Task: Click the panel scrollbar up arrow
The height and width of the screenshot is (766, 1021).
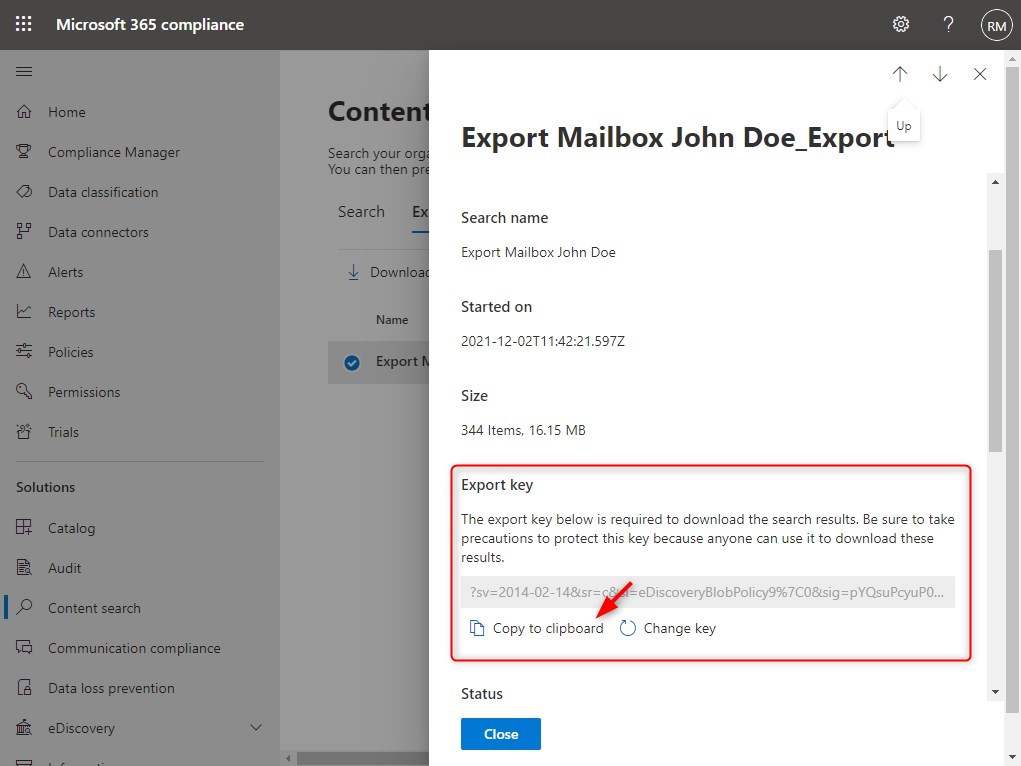Action: click(995, 182)
